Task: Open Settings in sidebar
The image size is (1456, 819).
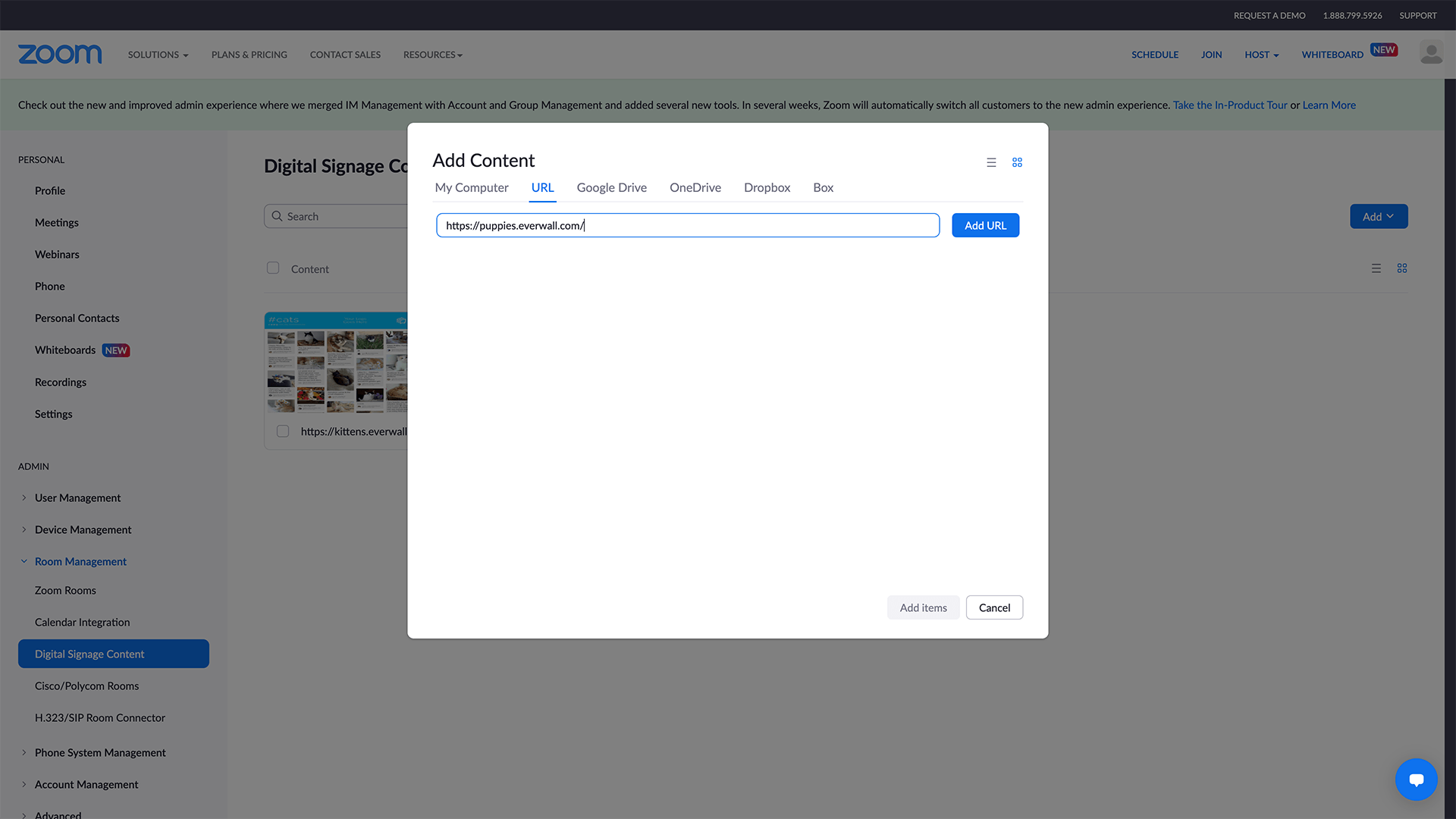Action: point(54,414)
